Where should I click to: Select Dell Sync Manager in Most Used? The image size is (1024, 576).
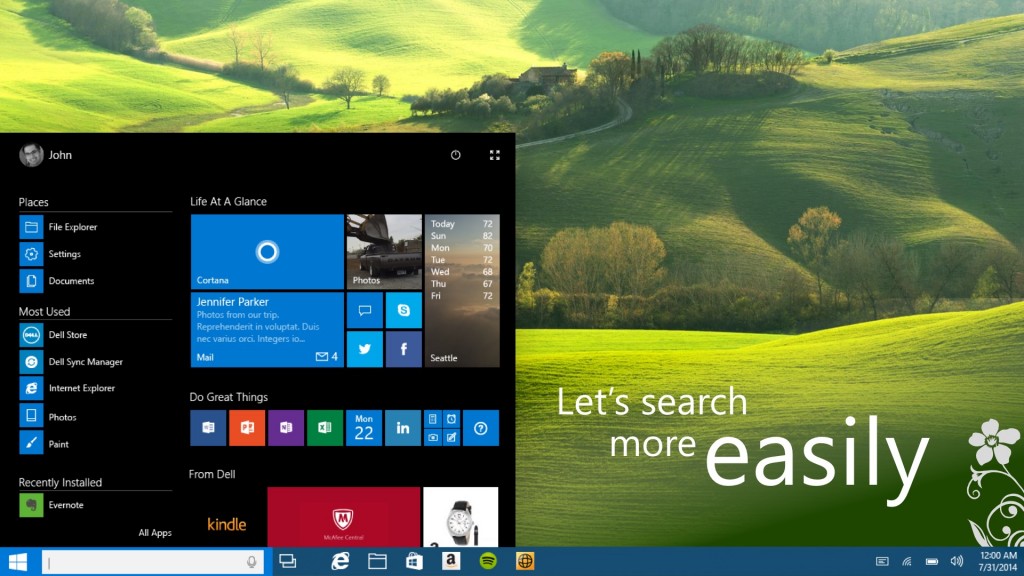(85, 362)
